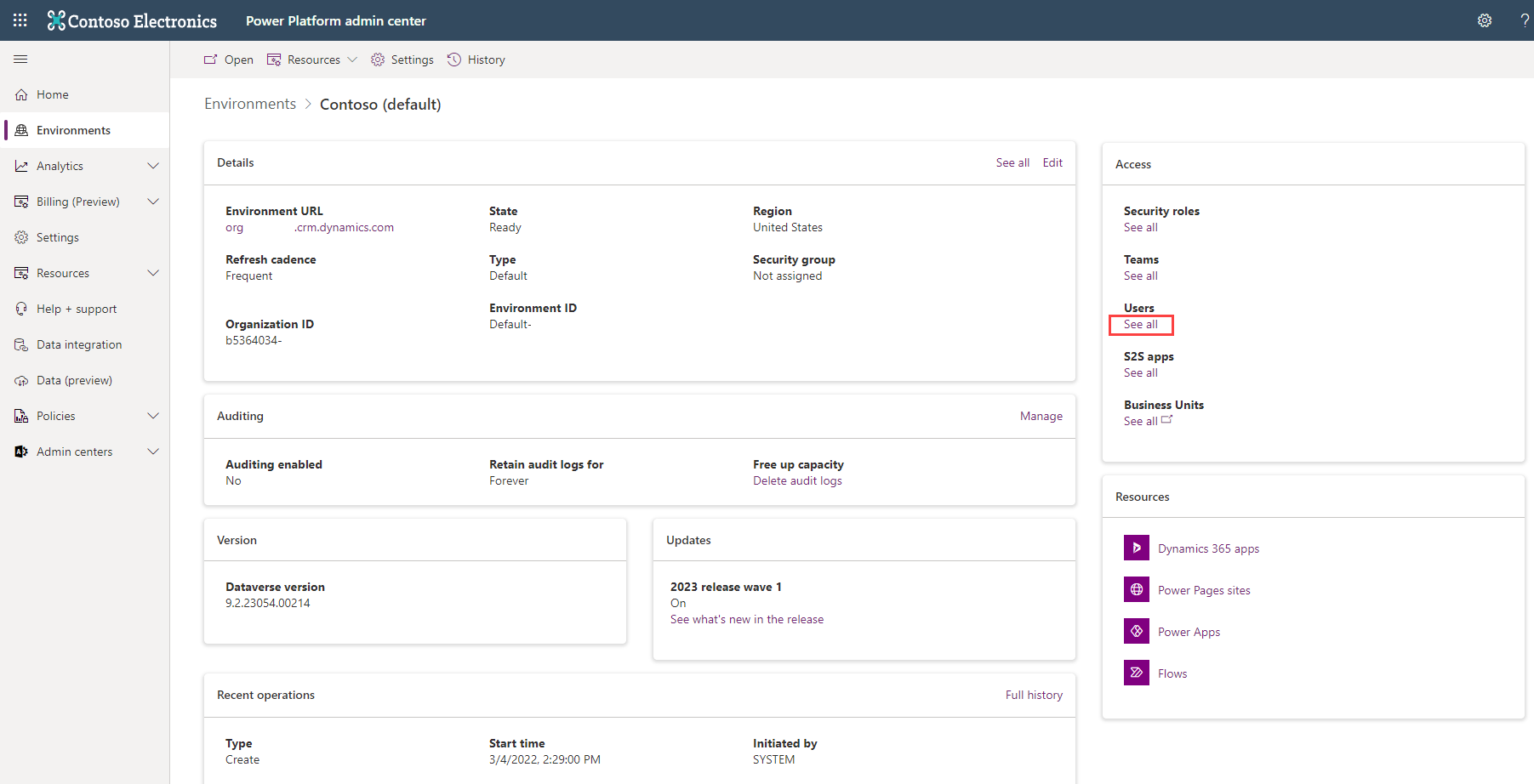1534x784 pixels.
Task: Click See all under Users
Action: coord(1140,324)
